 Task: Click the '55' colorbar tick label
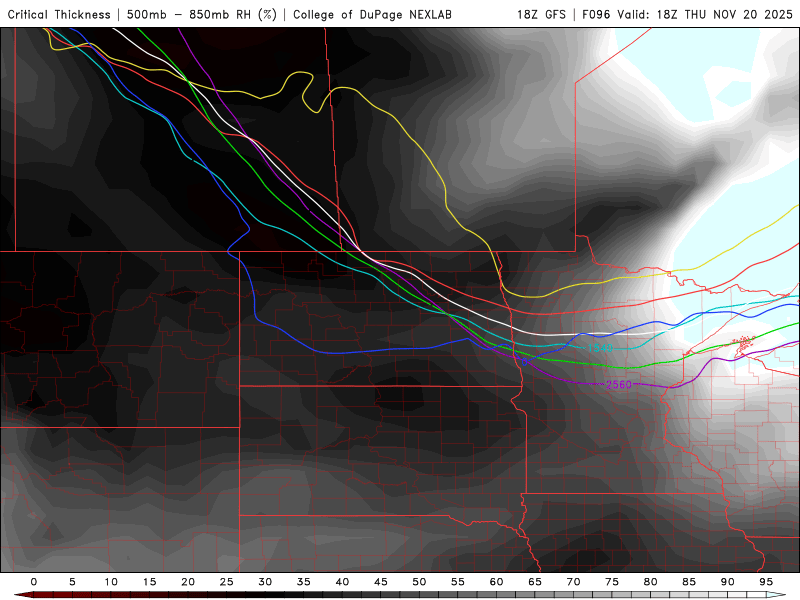458,582
